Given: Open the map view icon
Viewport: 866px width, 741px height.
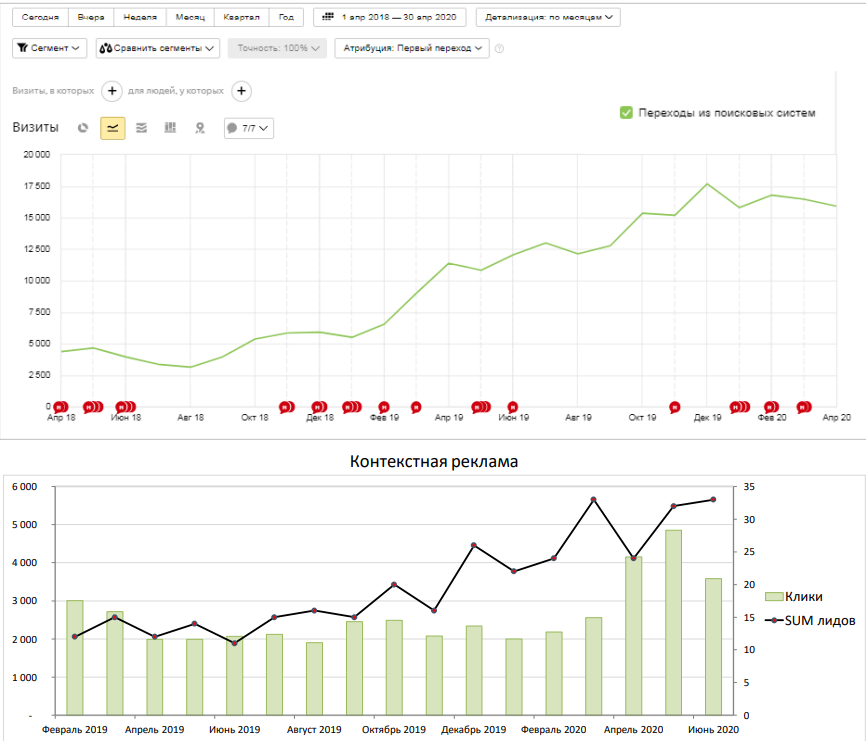Looking at the screenshot, I should [200, 128].
